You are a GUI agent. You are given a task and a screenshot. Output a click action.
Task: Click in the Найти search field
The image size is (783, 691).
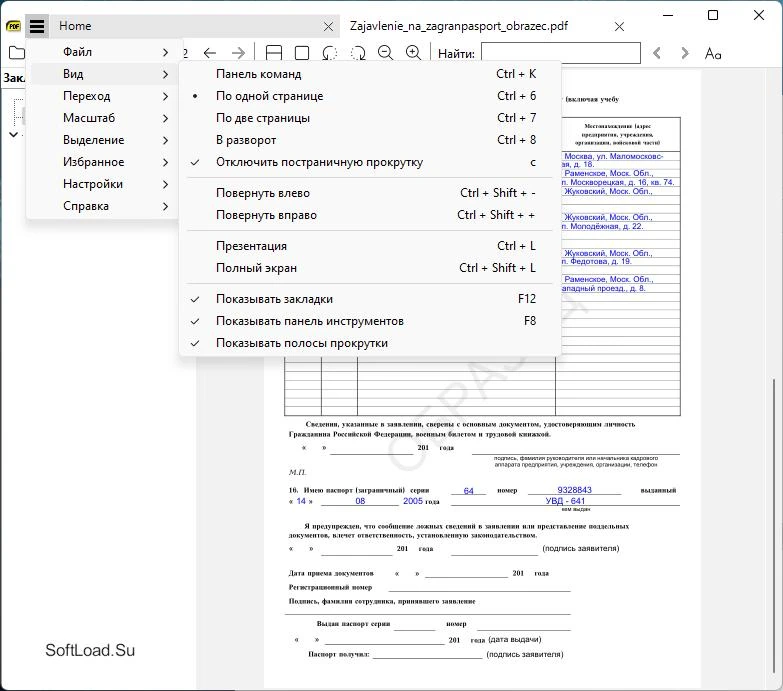pos(561,53)
